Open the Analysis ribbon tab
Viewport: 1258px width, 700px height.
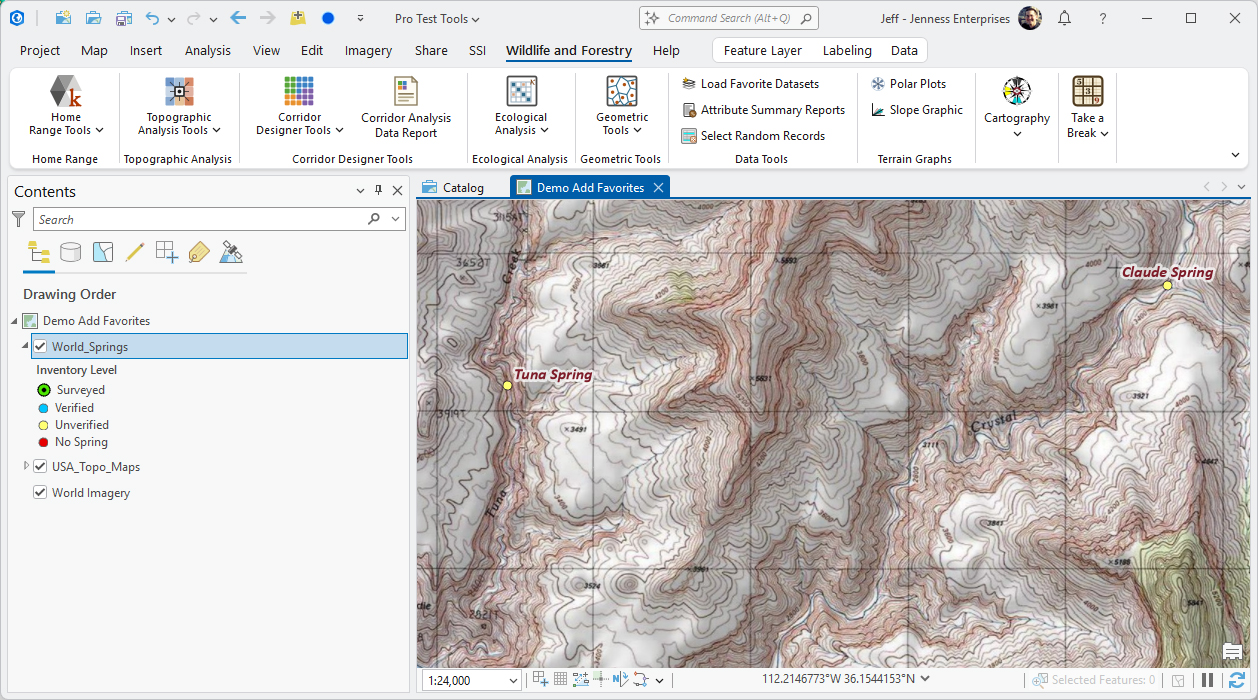click(x=208, y=51)
